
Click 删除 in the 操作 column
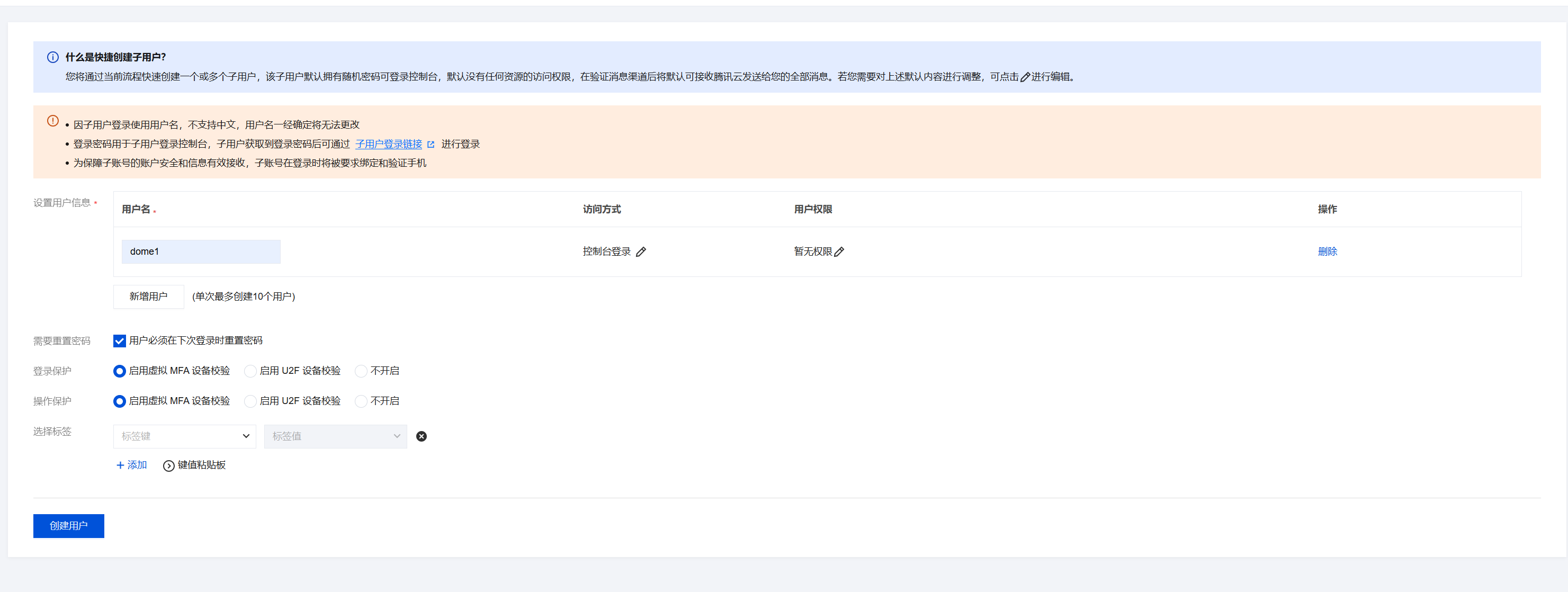point(1327,252)
